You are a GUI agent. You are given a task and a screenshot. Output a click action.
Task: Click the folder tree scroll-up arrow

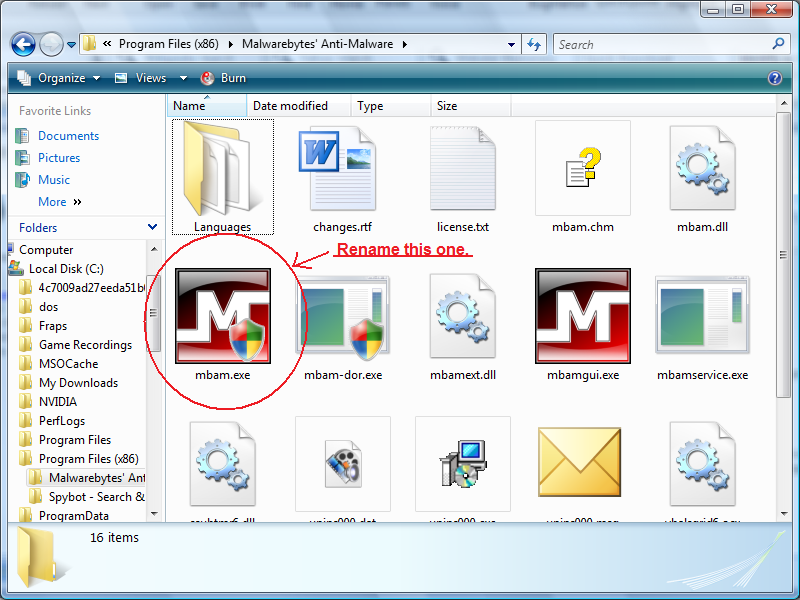(x=154, y=249)
